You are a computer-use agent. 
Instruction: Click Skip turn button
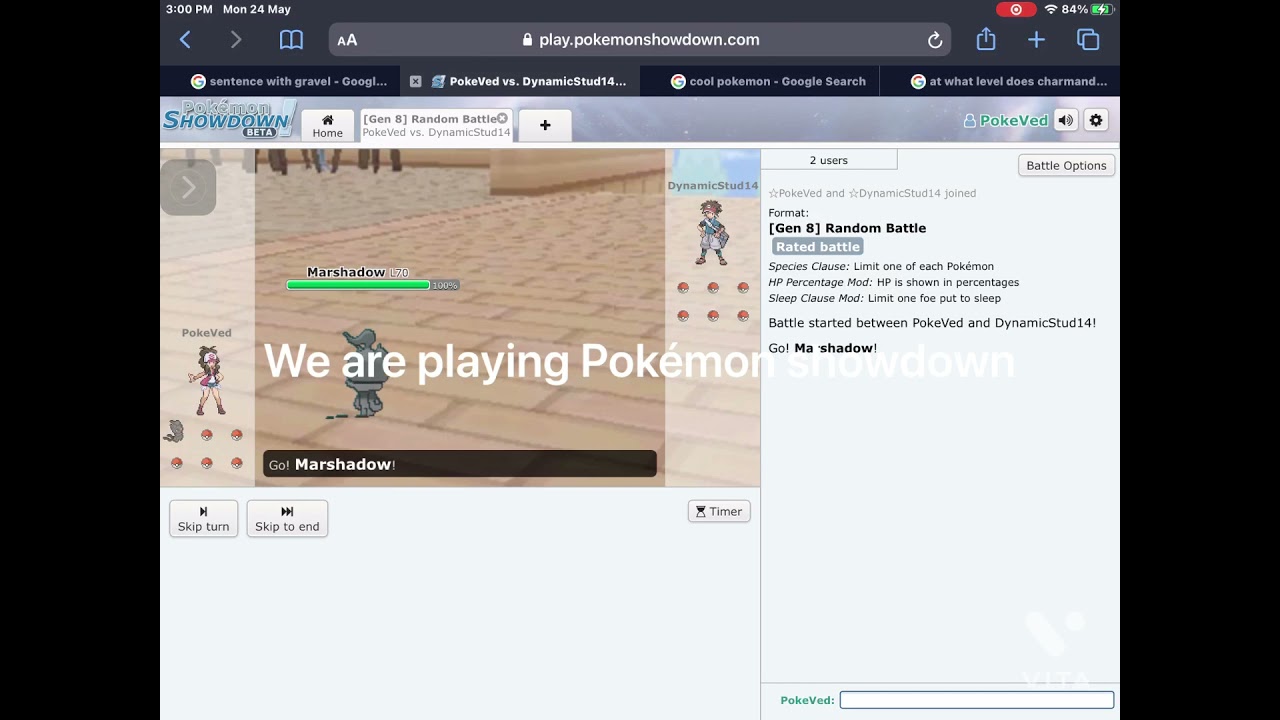point(204,518)
